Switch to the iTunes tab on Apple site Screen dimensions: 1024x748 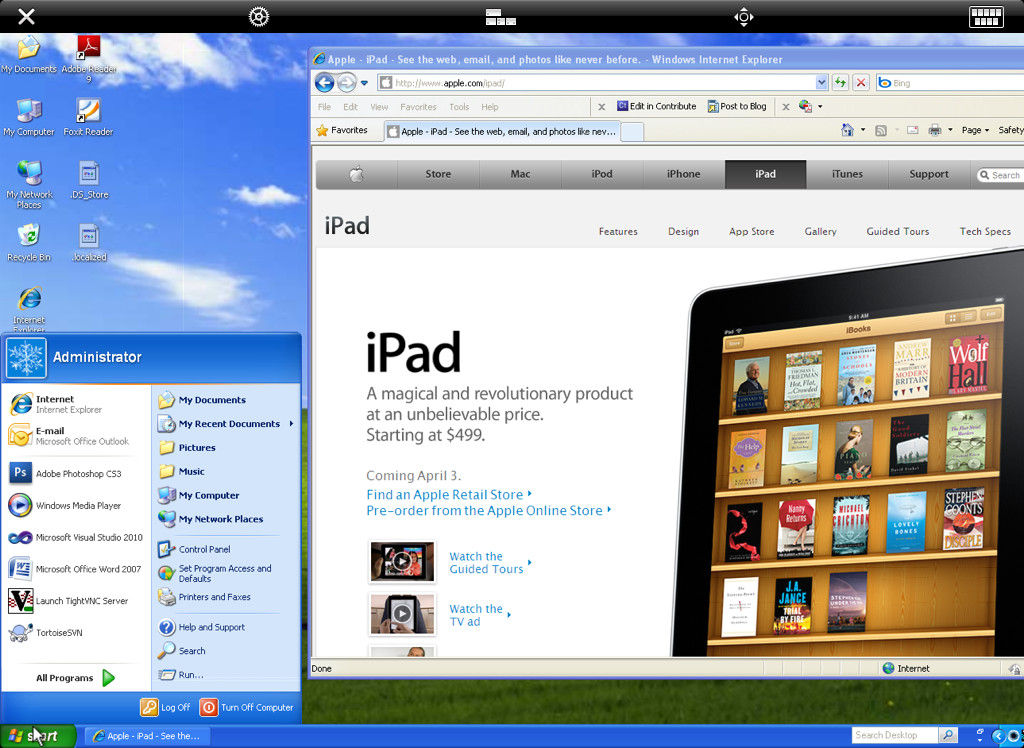point(847,174)
